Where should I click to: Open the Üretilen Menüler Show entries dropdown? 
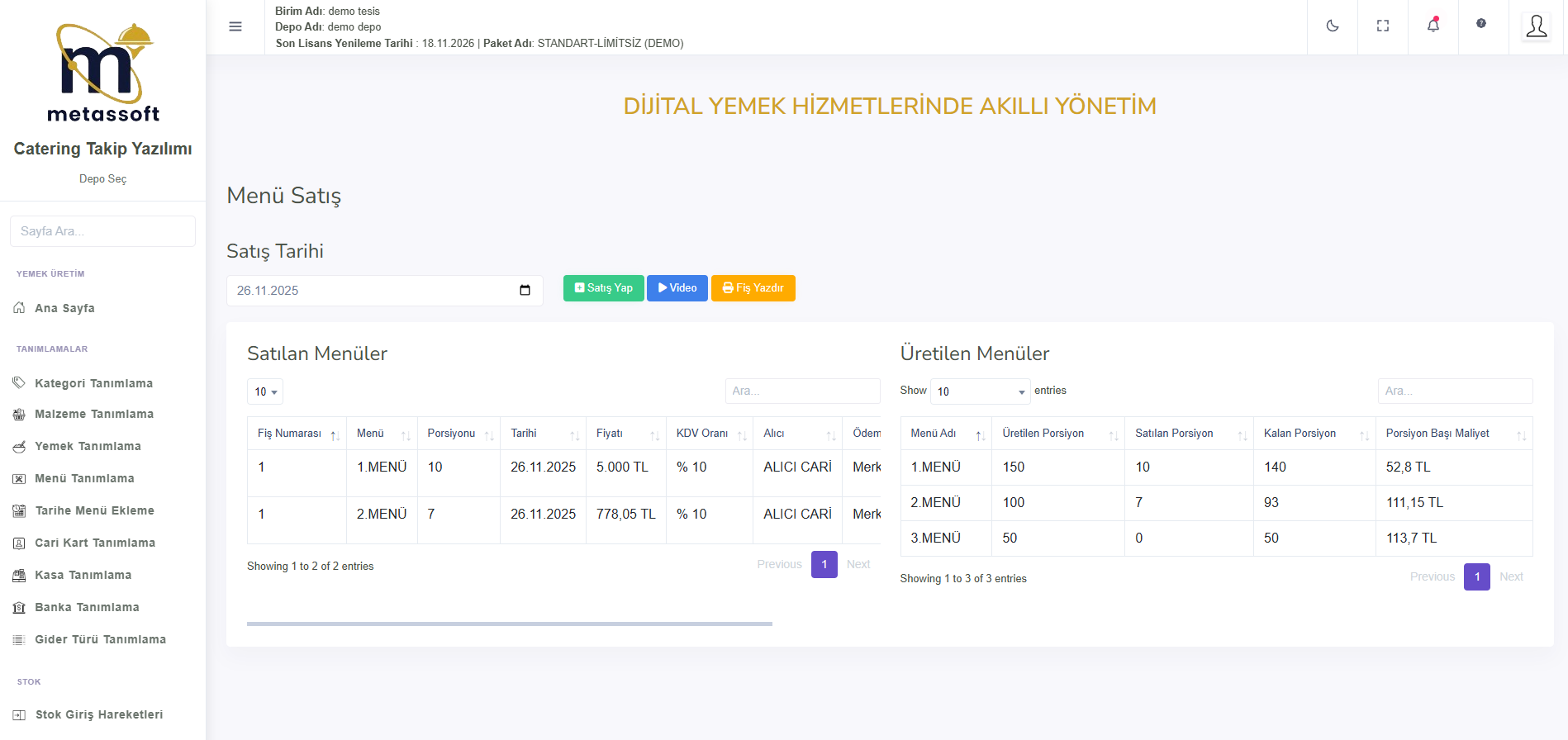[981, 391]
